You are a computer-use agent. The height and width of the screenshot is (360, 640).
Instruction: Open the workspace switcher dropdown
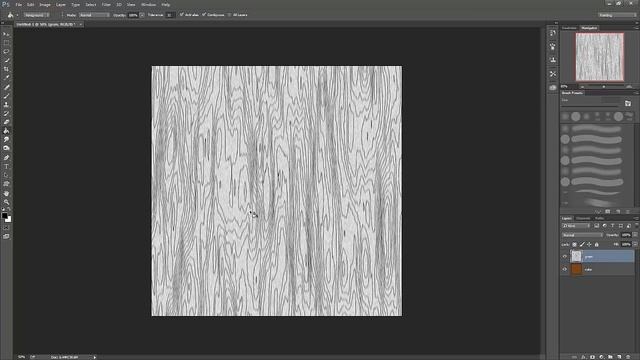click(x=617, y=15)
